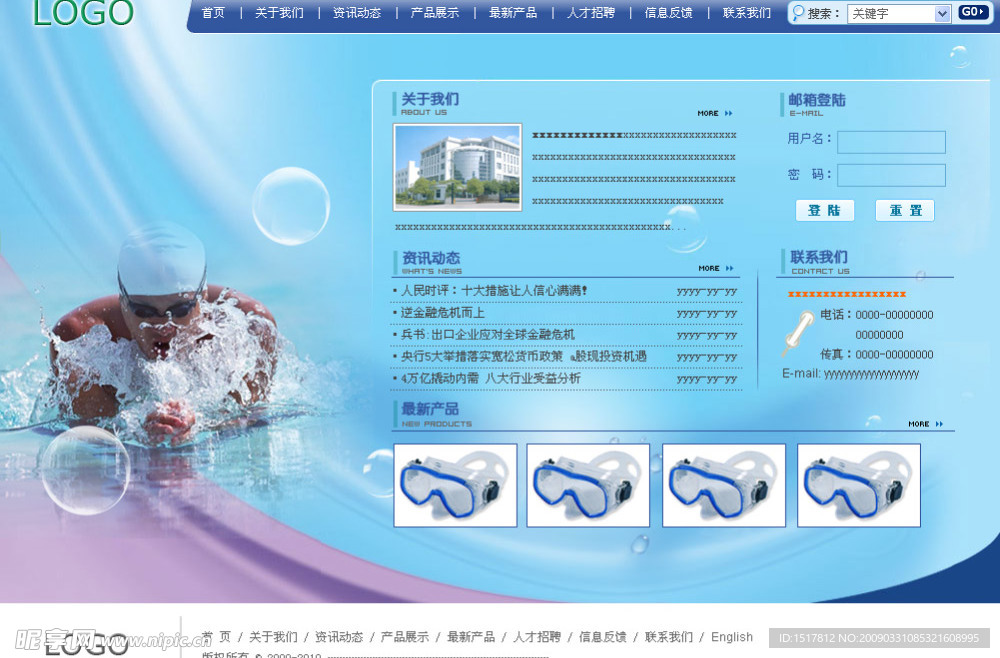Screen dimensions: 1000x658
Task: Click the 资讯动态 section heading
Action: coord(431,258)
